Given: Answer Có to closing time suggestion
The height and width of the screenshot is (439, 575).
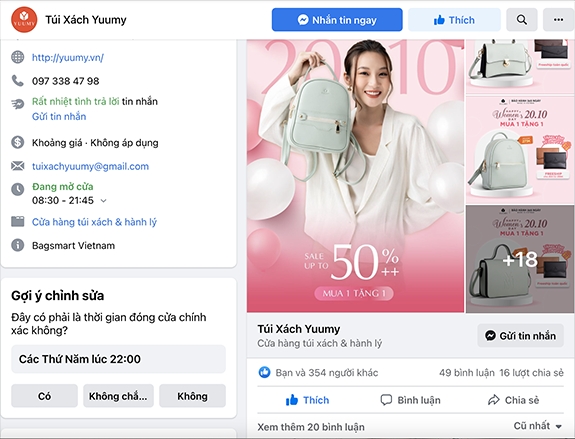Looking at the screenshot, I should point(44,396).
